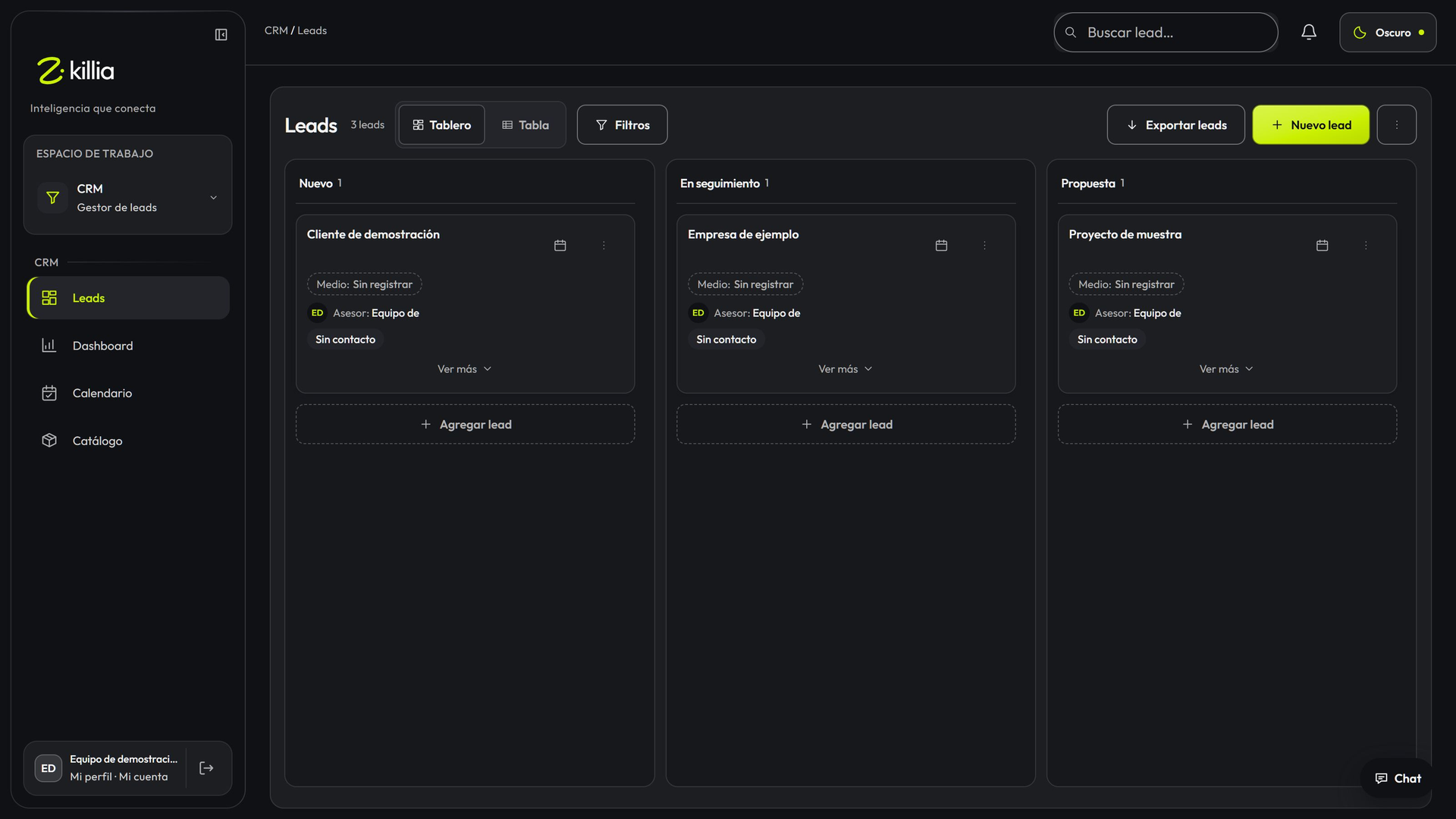Open options menu on Empresa de ejemplo card
This screenshot has width=1456, height=819.
click(x=984, y=246)
